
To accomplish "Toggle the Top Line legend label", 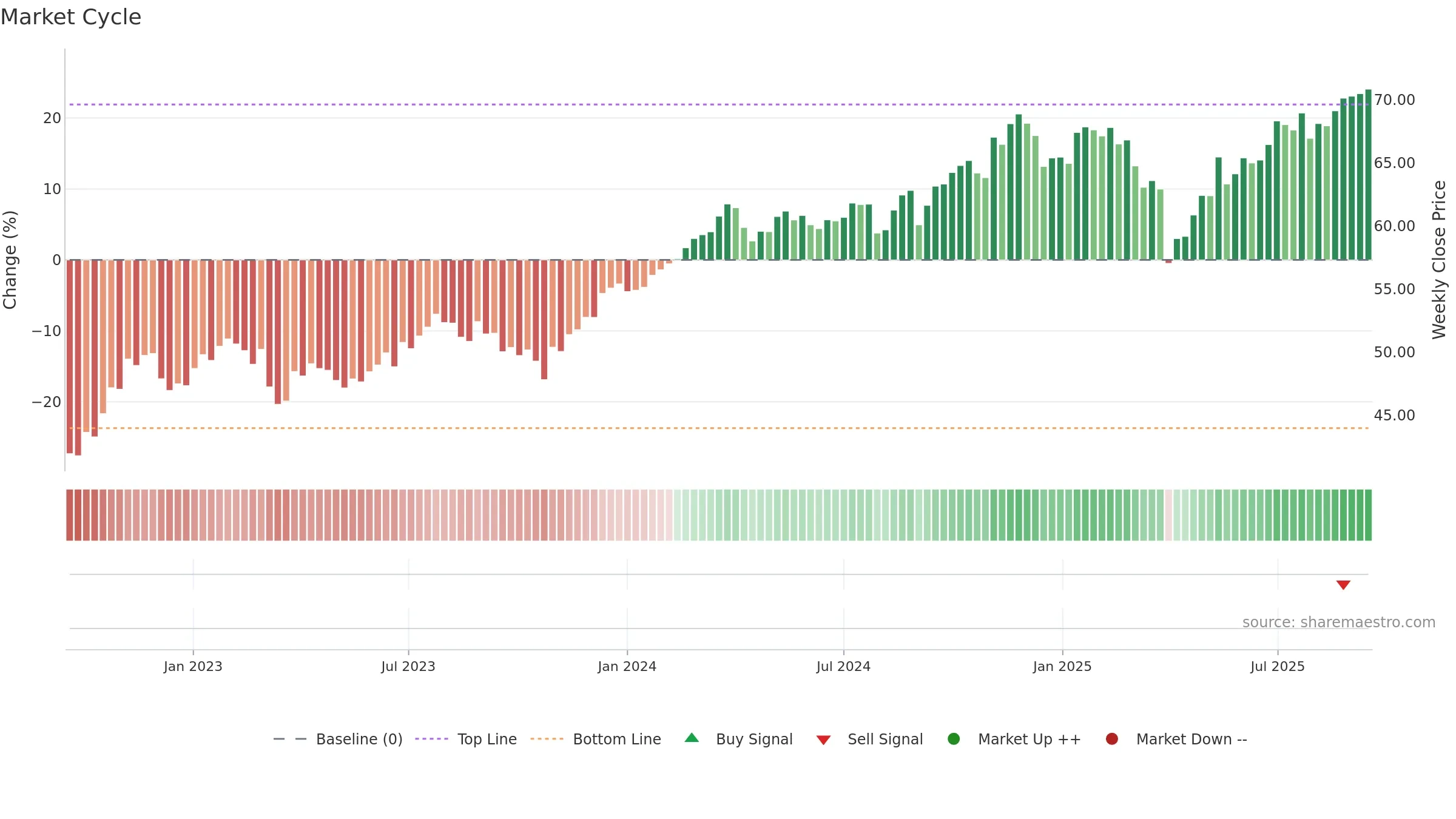I will (x=487, y=740).
